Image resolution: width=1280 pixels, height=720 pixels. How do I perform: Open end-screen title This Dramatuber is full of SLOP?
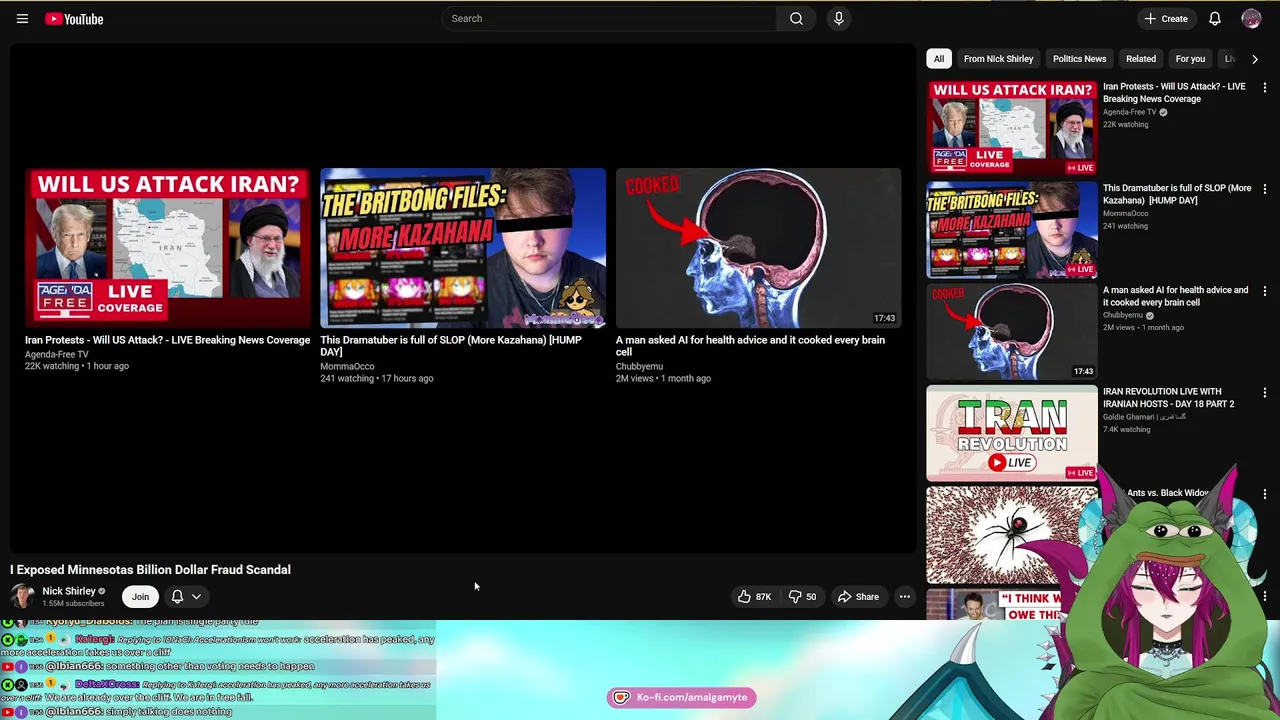(451, 346)
